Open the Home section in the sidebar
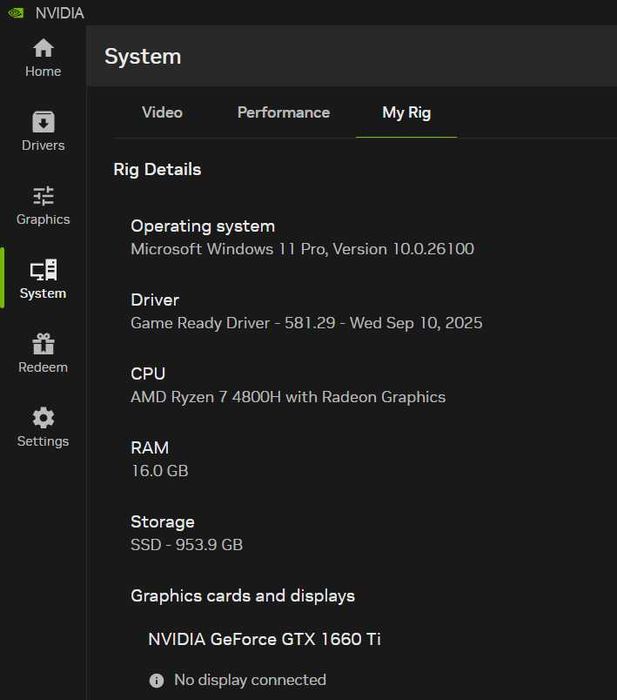This screenshot has height=700, width=617. (43, 58)
